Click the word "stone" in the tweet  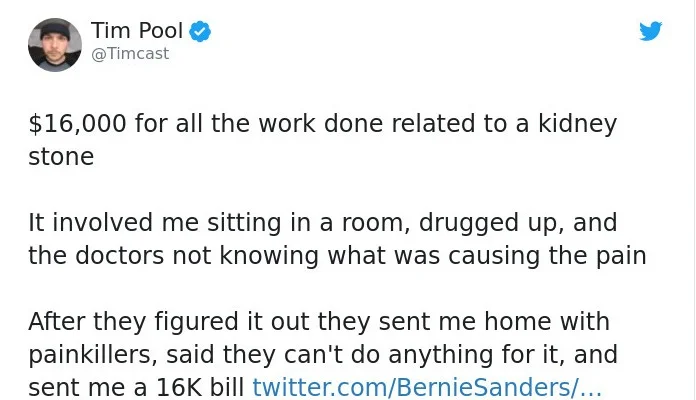click(x=61, y=157)
